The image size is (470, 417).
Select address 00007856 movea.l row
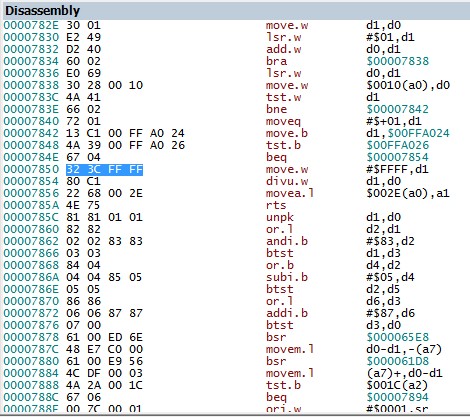click(235, 193)
